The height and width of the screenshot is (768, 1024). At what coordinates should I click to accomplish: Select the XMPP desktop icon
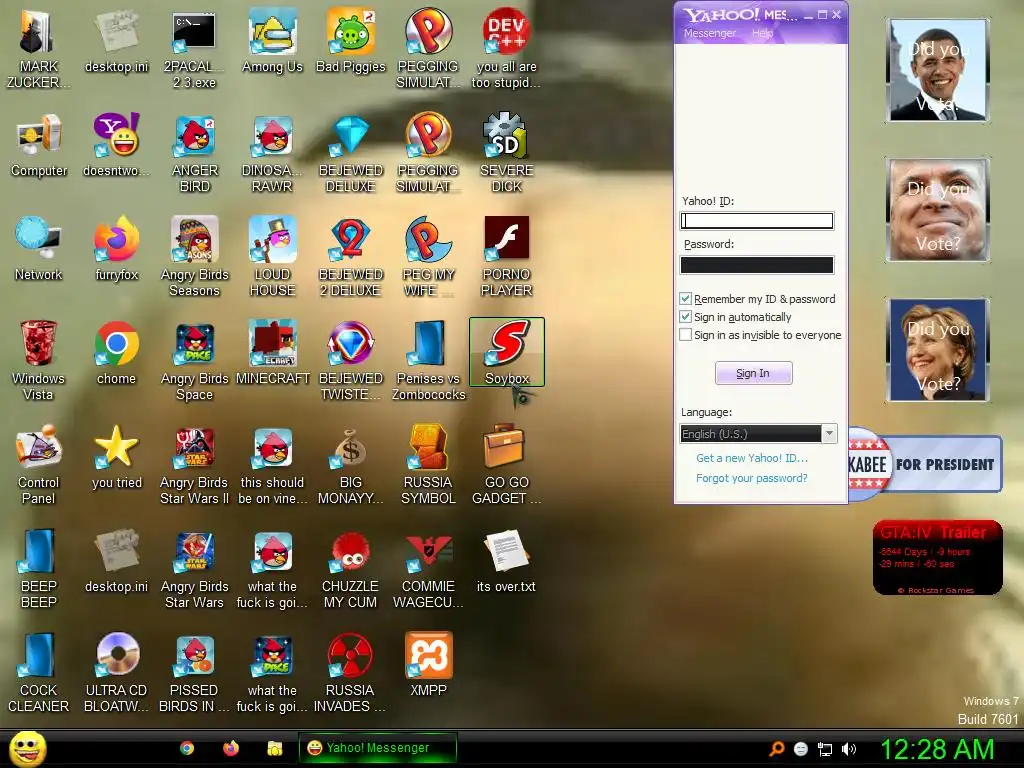(428, 665)
